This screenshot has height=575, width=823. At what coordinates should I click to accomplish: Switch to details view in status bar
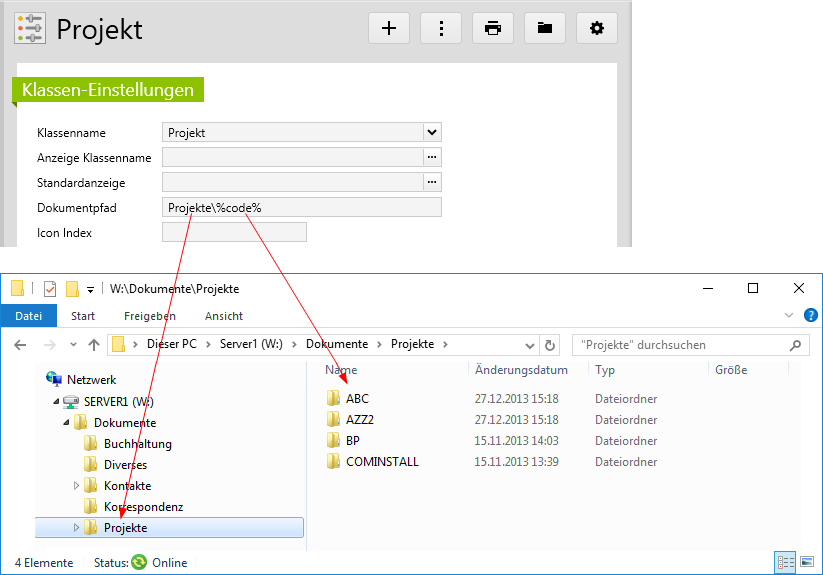pos(785,562)
